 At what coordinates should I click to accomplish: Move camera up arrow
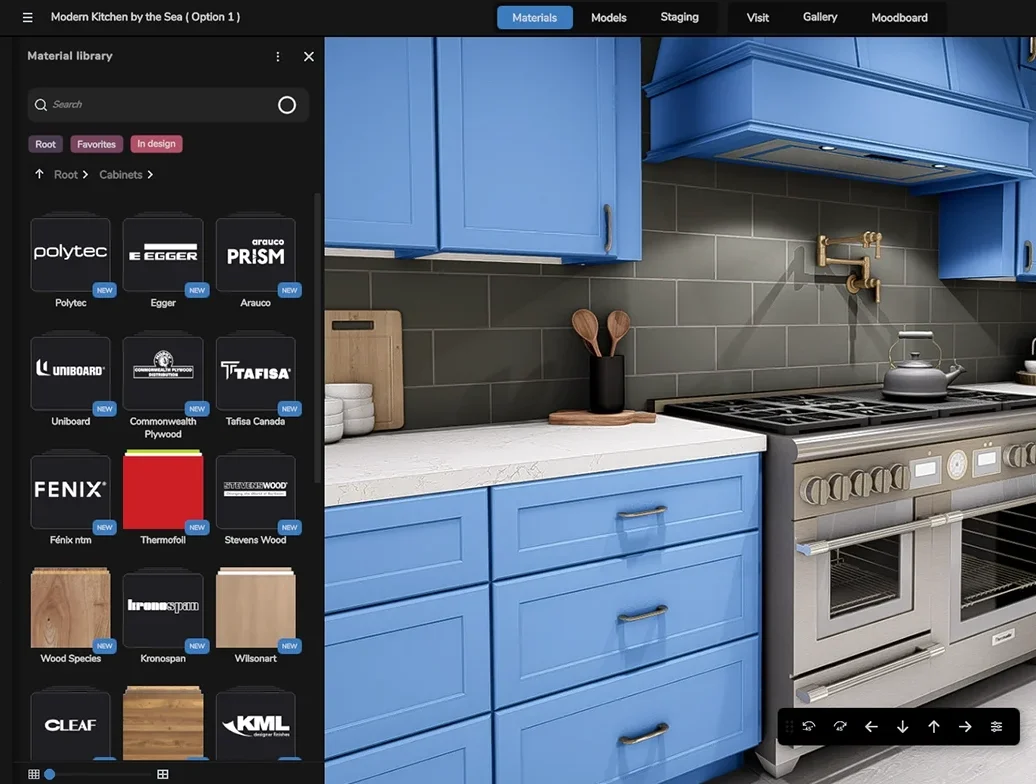(x=934, y=727)
